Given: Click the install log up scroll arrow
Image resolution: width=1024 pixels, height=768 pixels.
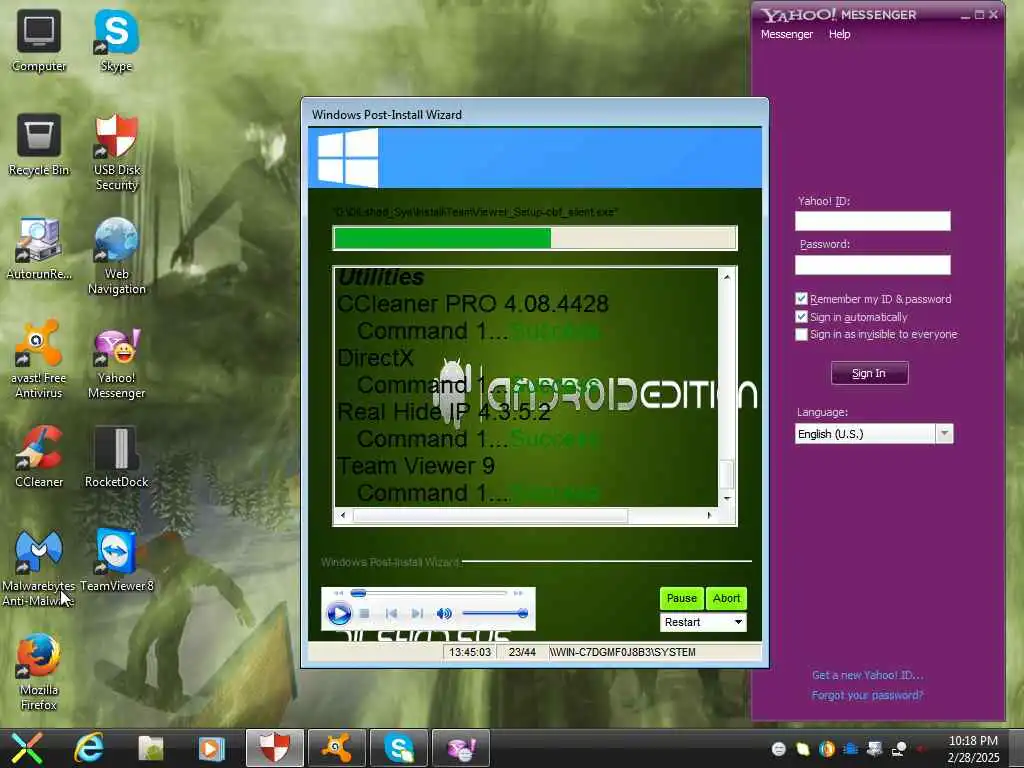Looking at the screenshot, I should tap(727, 278).
